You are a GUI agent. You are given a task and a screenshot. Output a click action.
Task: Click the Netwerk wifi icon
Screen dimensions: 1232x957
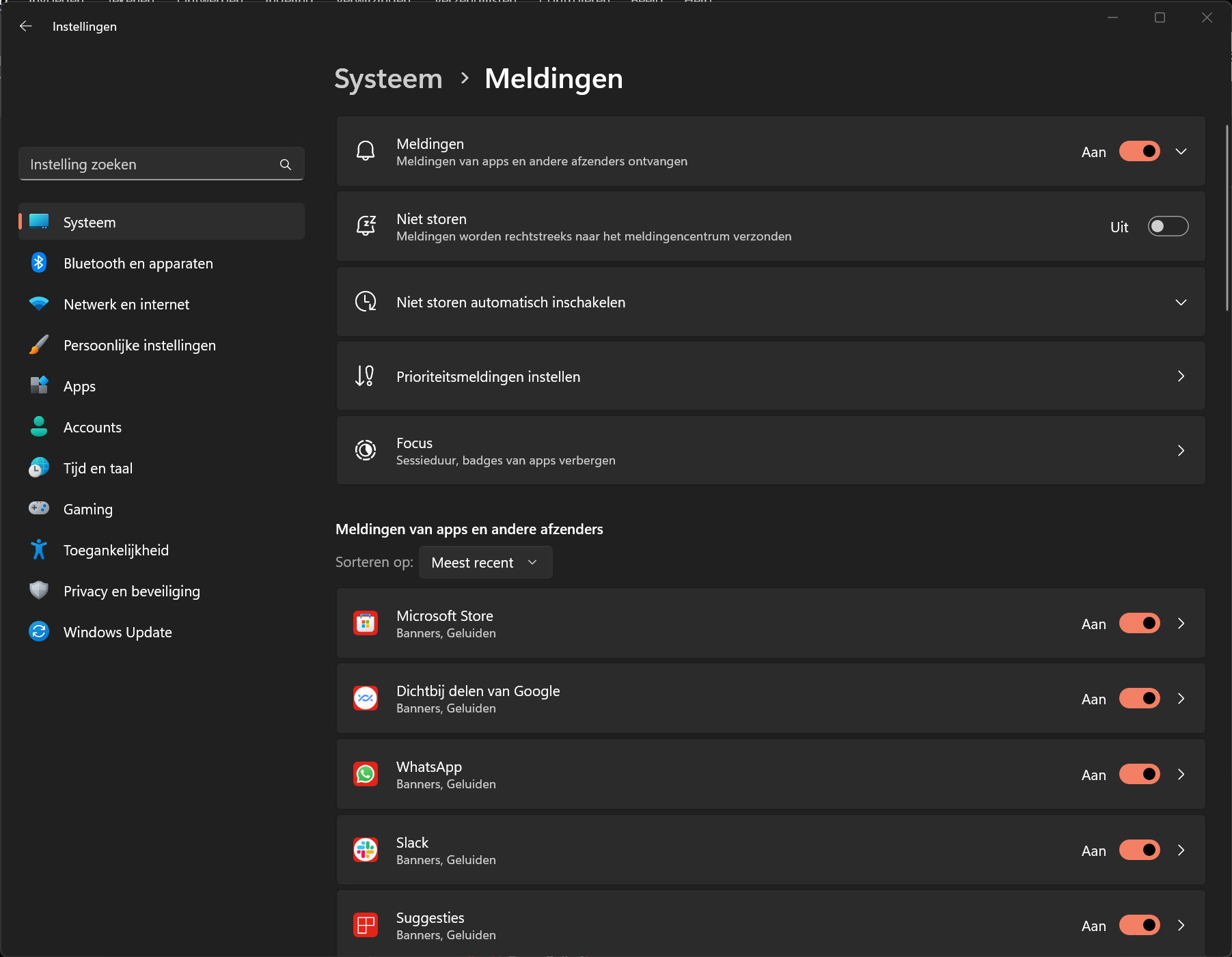pyautogui.click(x=39, y=304)
